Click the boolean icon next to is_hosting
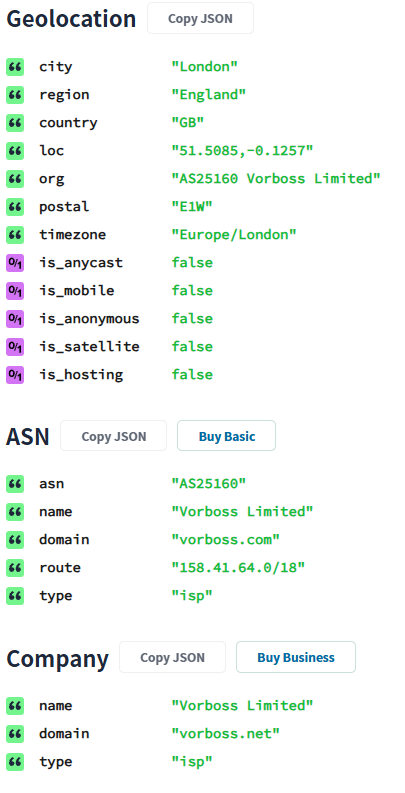 [15, 375]
